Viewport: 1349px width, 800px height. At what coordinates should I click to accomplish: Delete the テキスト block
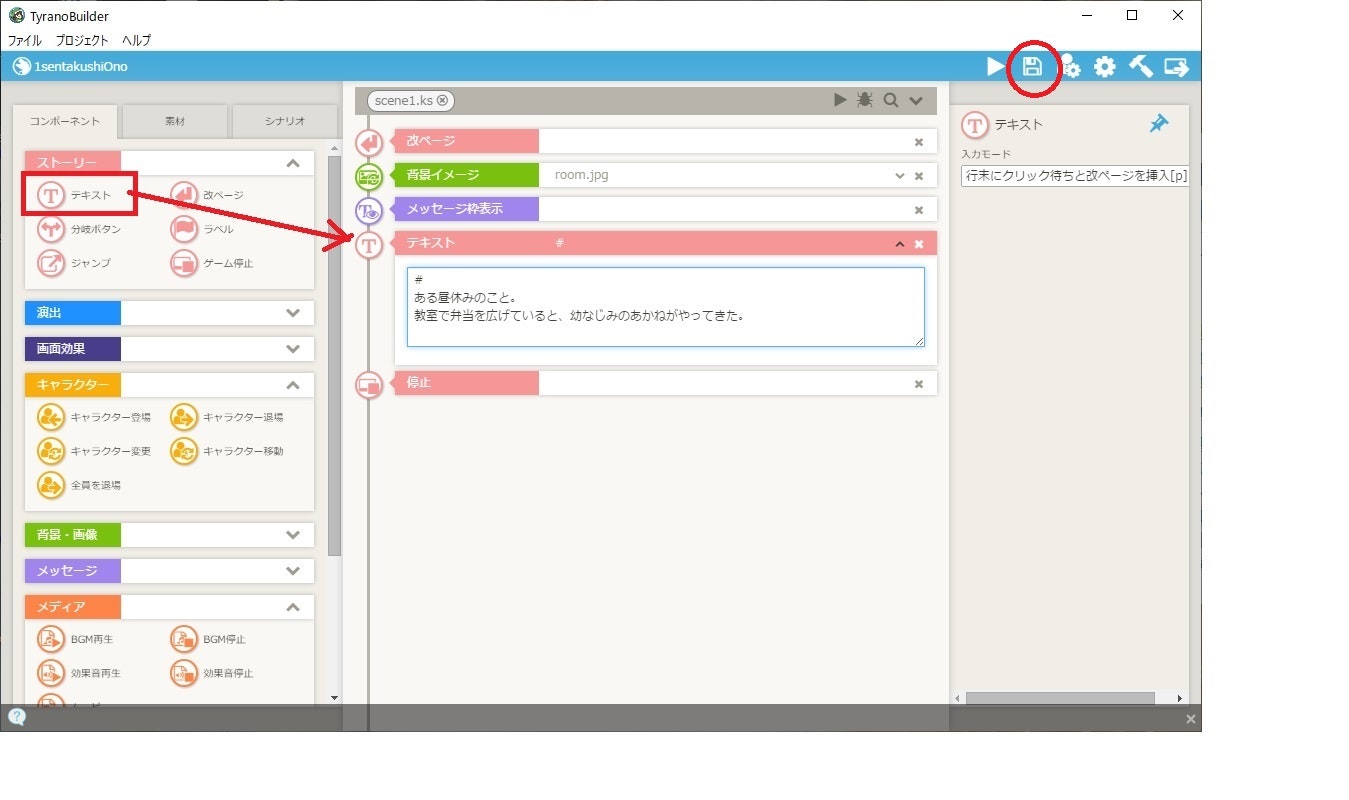tap(919, 244)
